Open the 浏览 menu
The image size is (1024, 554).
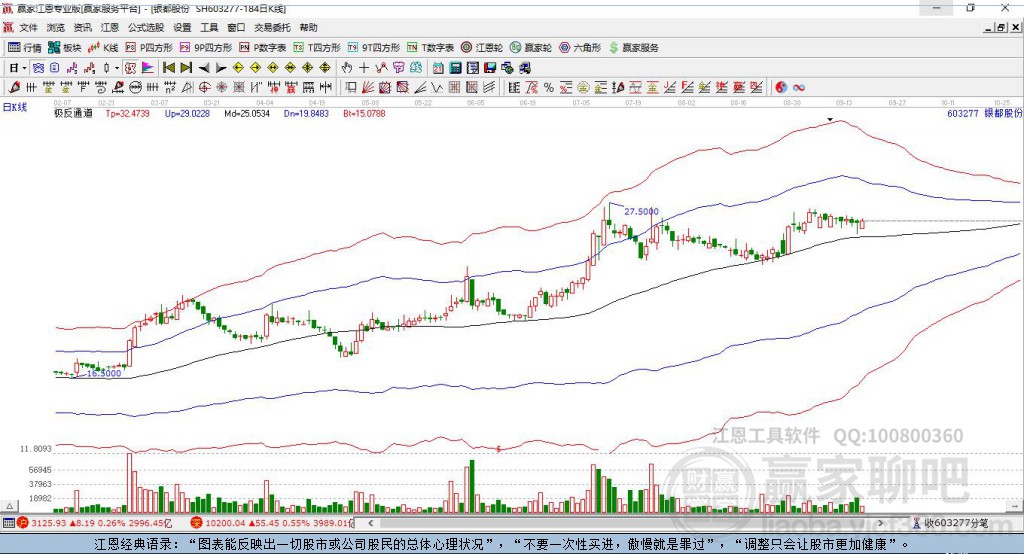(x=56, y=27)
